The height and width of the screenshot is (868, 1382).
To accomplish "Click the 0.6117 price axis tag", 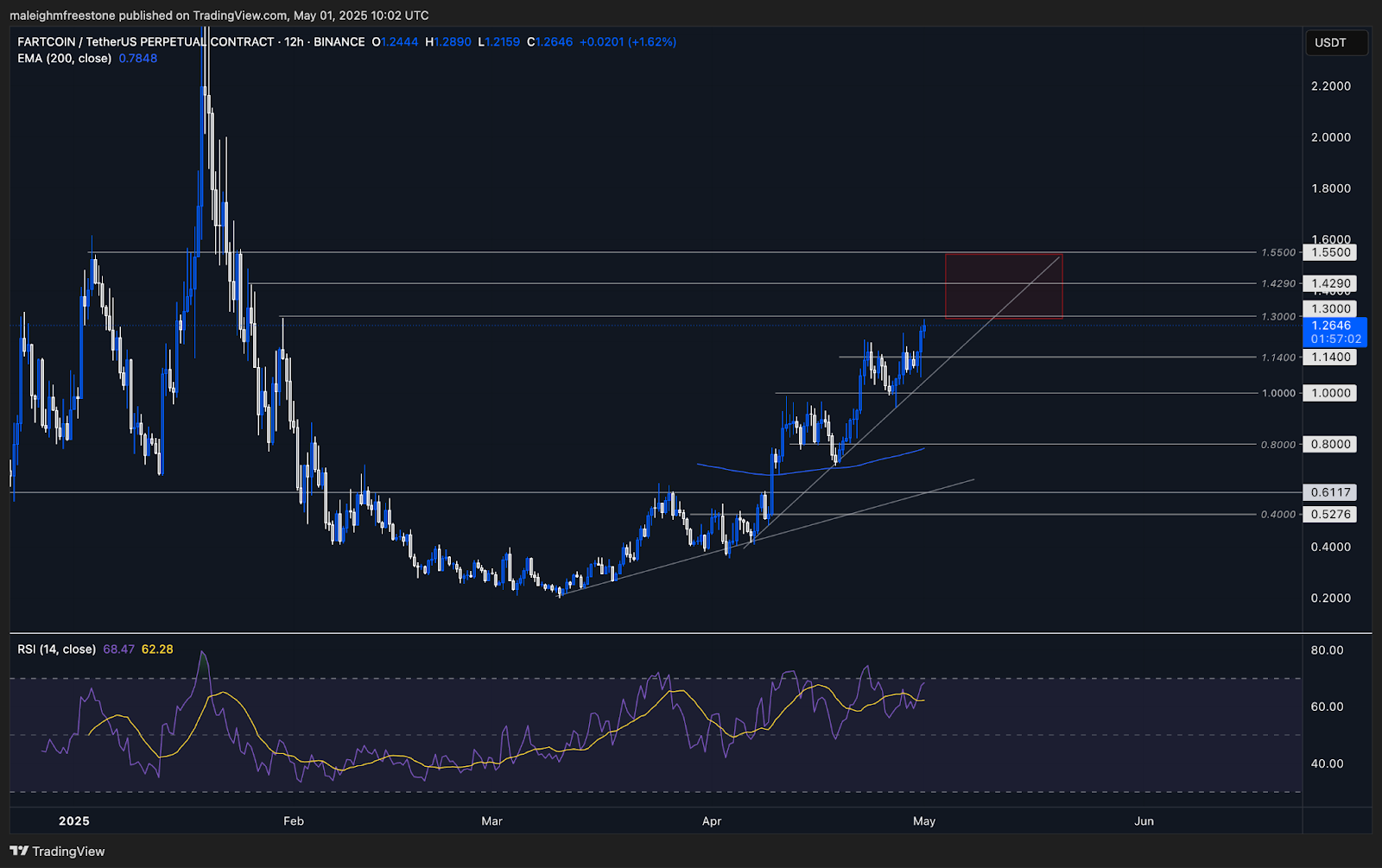I will (x=1331, y=492).
